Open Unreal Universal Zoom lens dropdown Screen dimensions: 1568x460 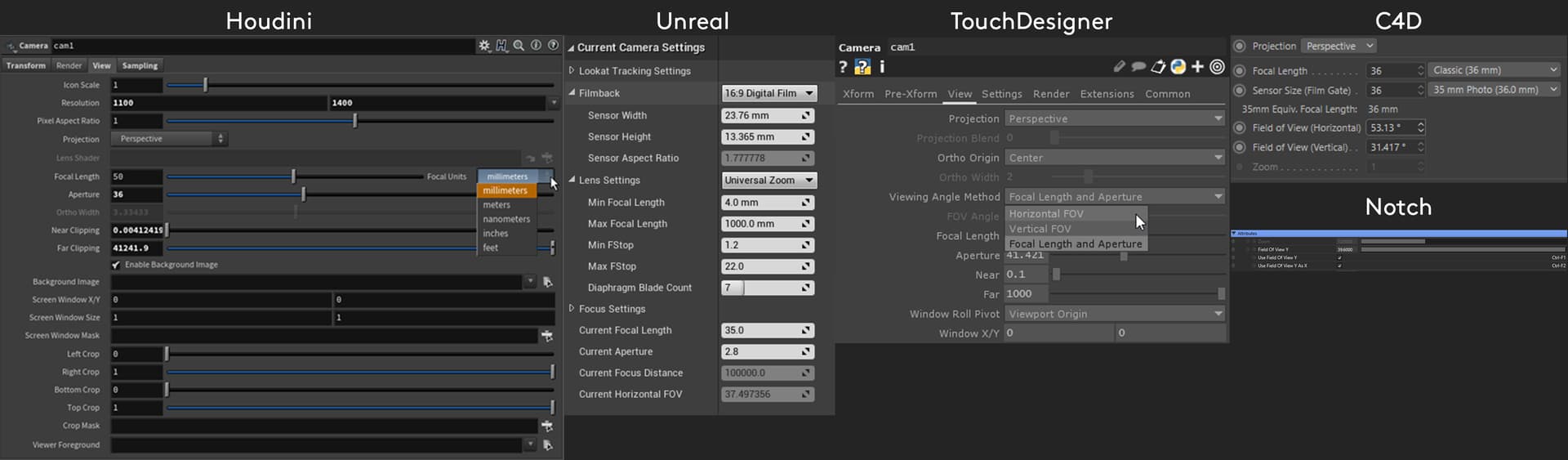coord(769,181)
